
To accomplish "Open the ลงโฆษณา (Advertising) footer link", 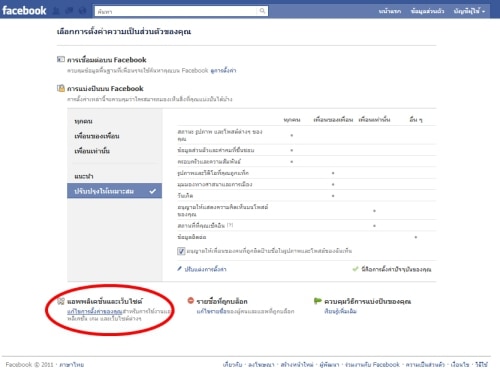I will click(261, 365).
